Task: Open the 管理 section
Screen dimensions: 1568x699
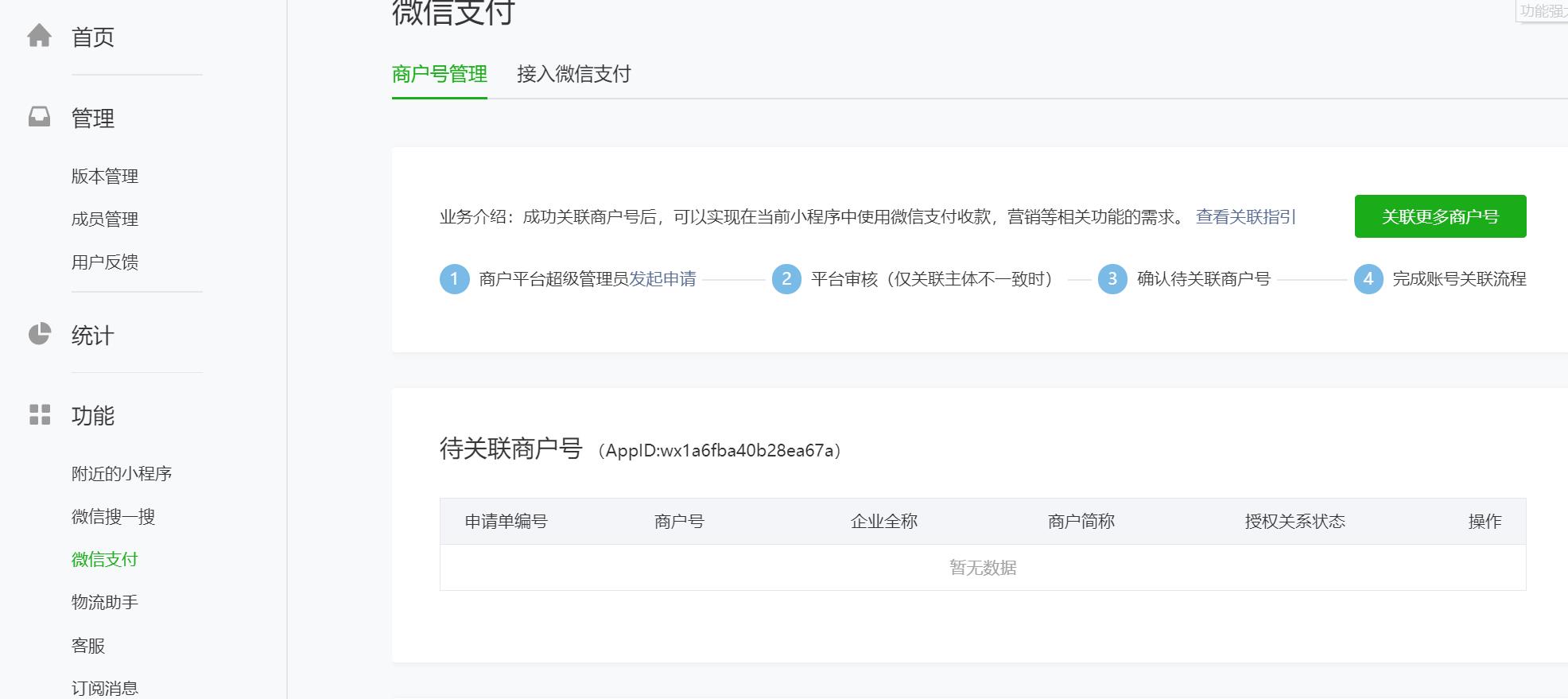Action: (x=93, y=118)
